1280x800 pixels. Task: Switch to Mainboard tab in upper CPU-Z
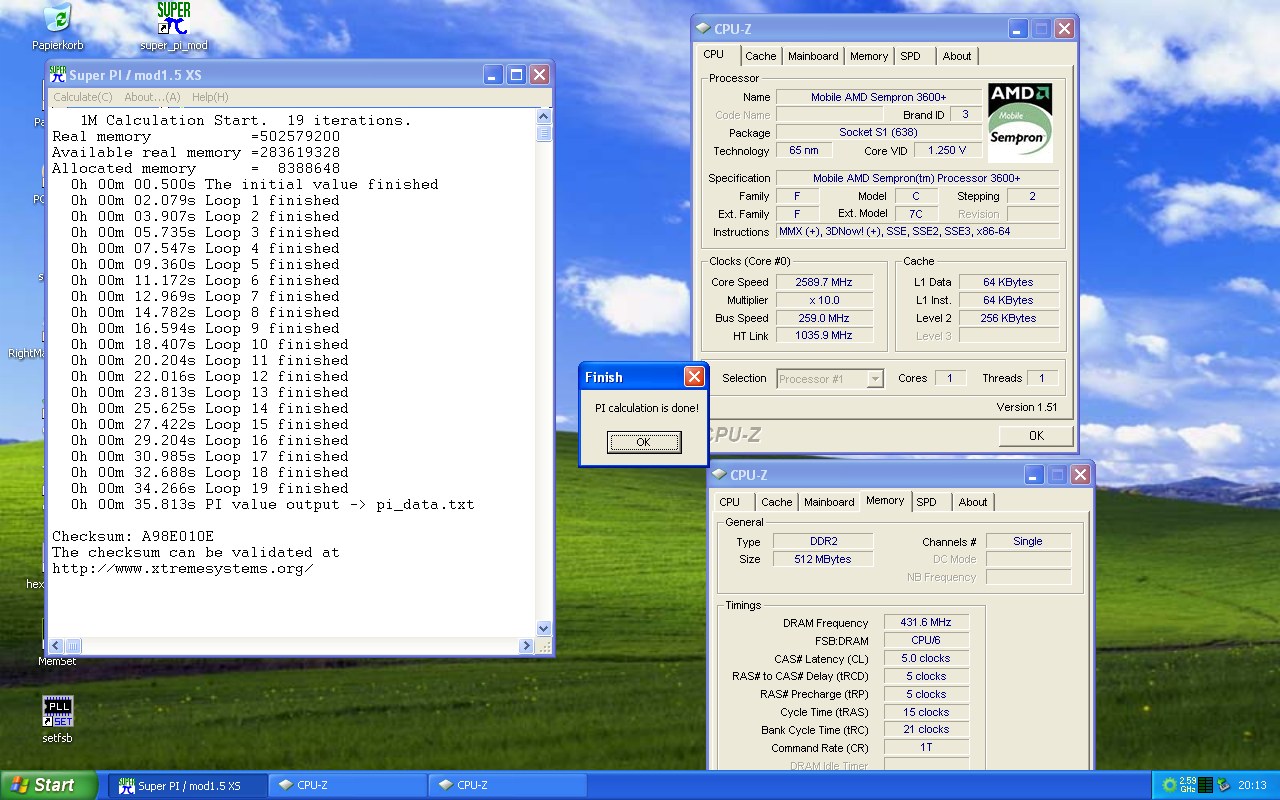813,56
